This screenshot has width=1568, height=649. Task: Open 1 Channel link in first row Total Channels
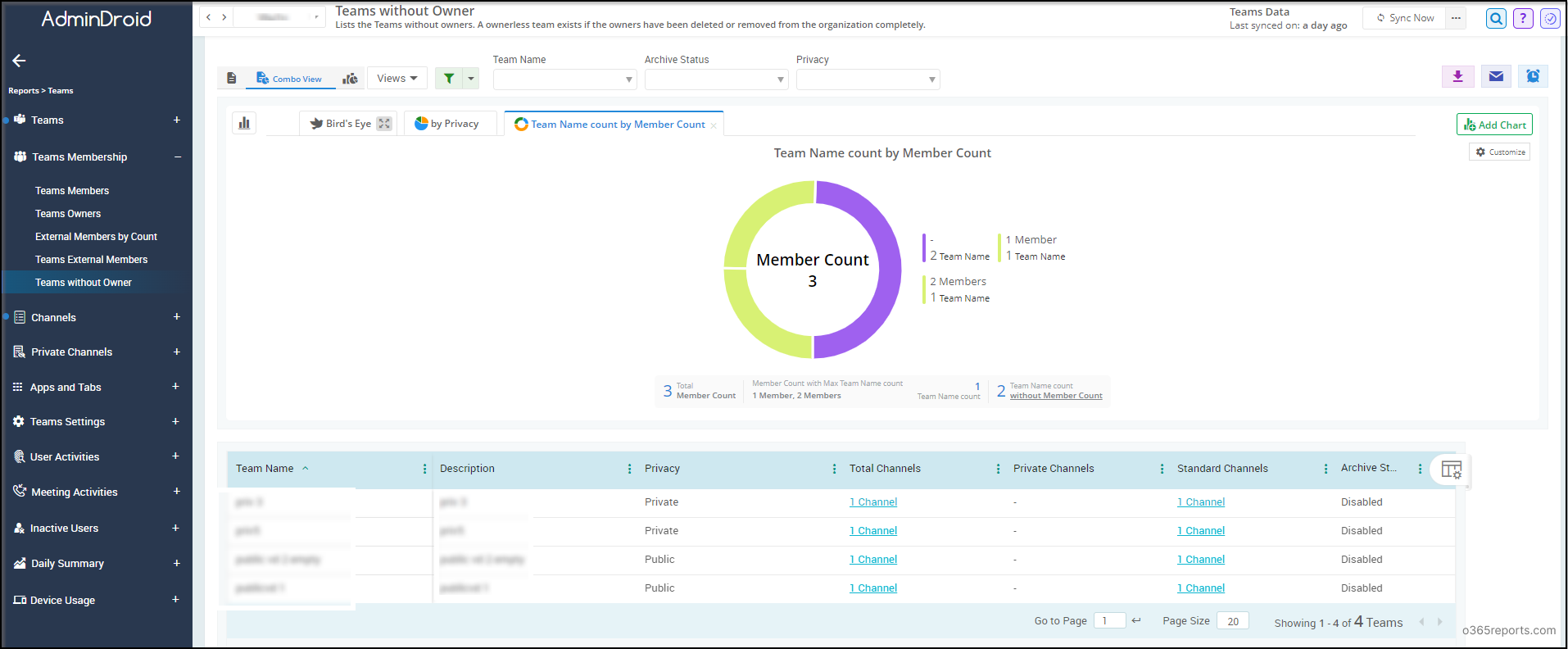tap(873, 502)
